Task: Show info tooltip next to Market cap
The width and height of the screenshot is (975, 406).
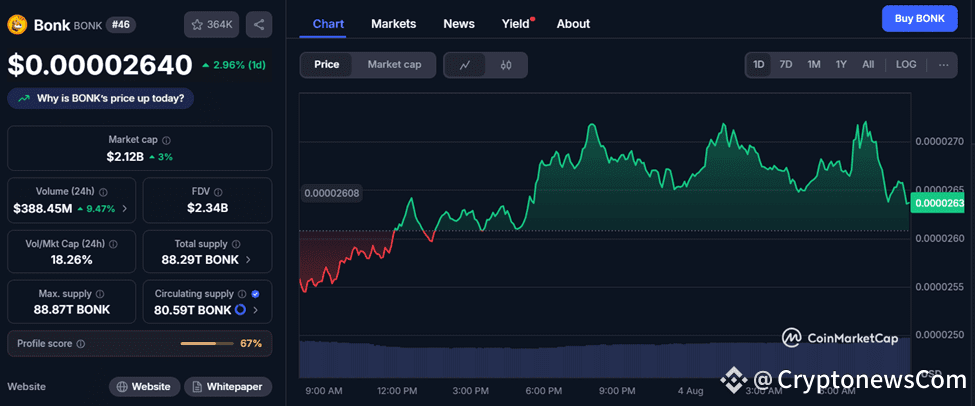Action: (167, 141)
